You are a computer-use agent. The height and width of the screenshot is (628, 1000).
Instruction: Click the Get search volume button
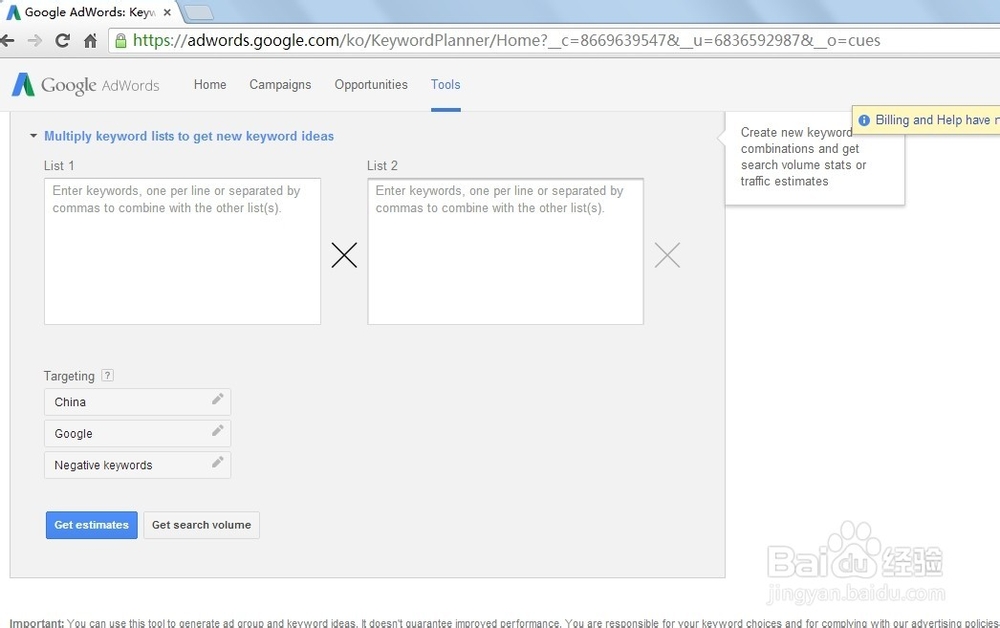(202, 525)
